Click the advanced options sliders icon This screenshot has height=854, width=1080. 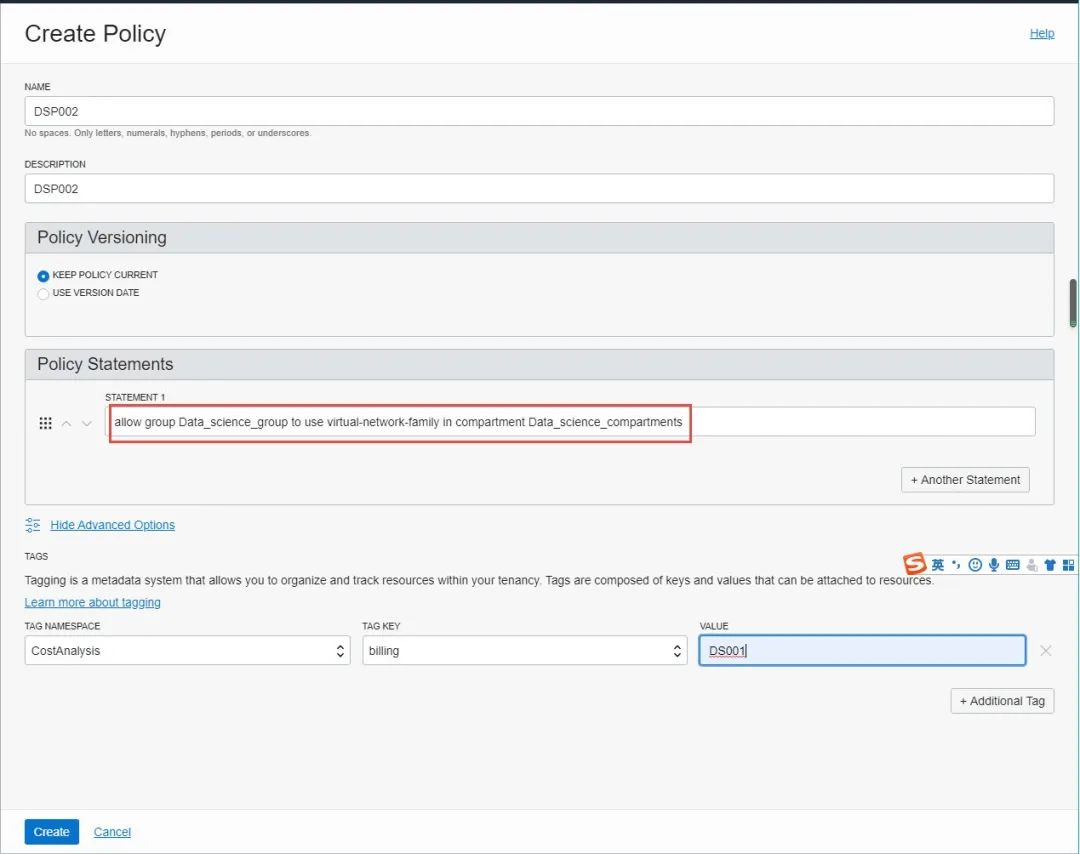[x=33, y=525]
